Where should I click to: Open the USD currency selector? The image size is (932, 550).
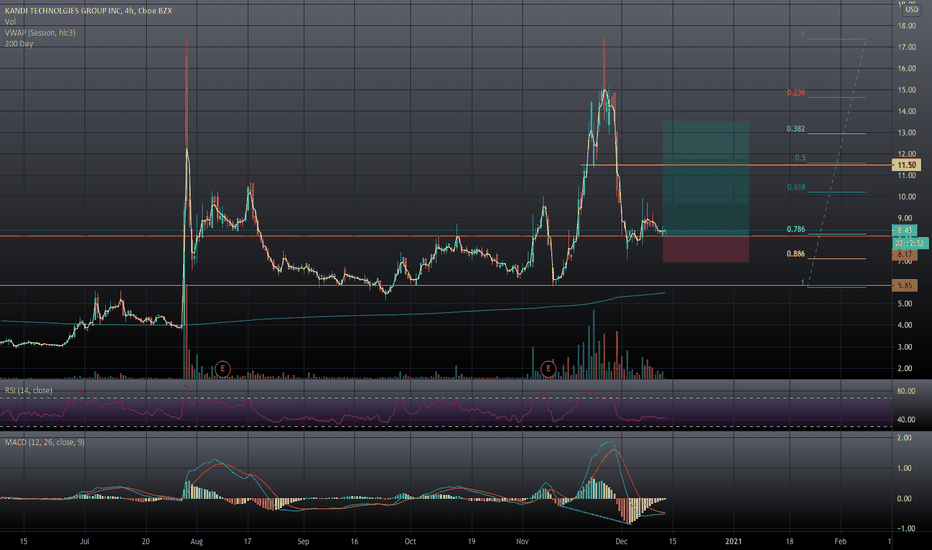click(911, 10)
